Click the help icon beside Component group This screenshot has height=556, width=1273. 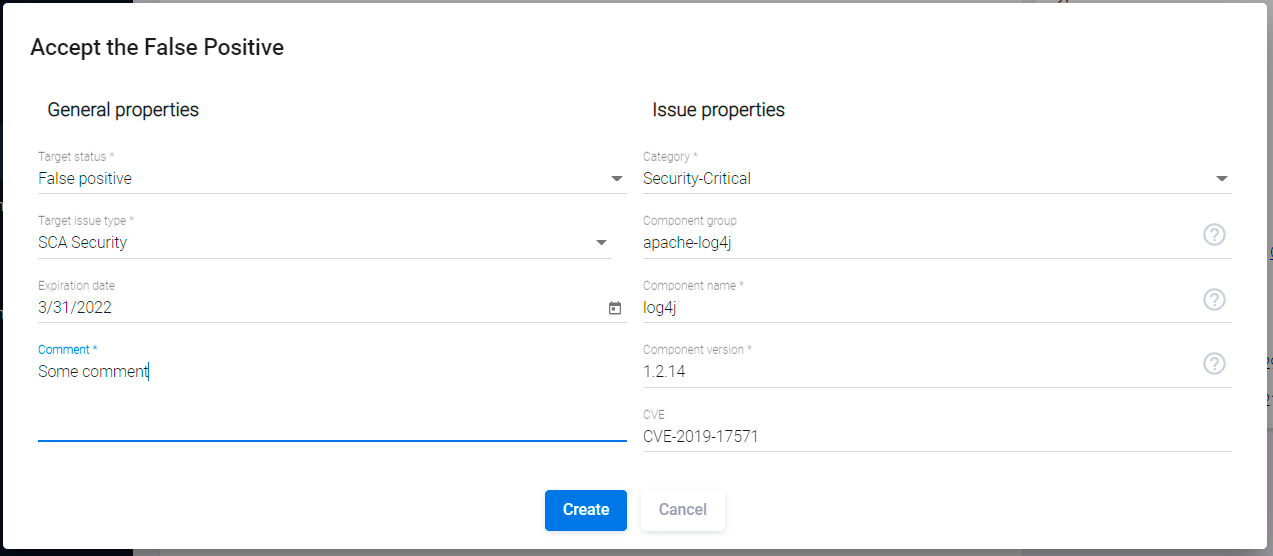[x=1214, y=235]
